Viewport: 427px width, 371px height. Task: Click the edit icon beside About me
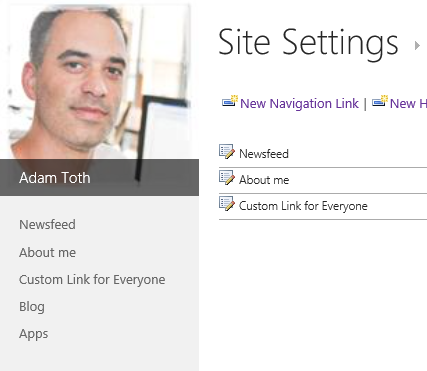click(x=227, y=178)
